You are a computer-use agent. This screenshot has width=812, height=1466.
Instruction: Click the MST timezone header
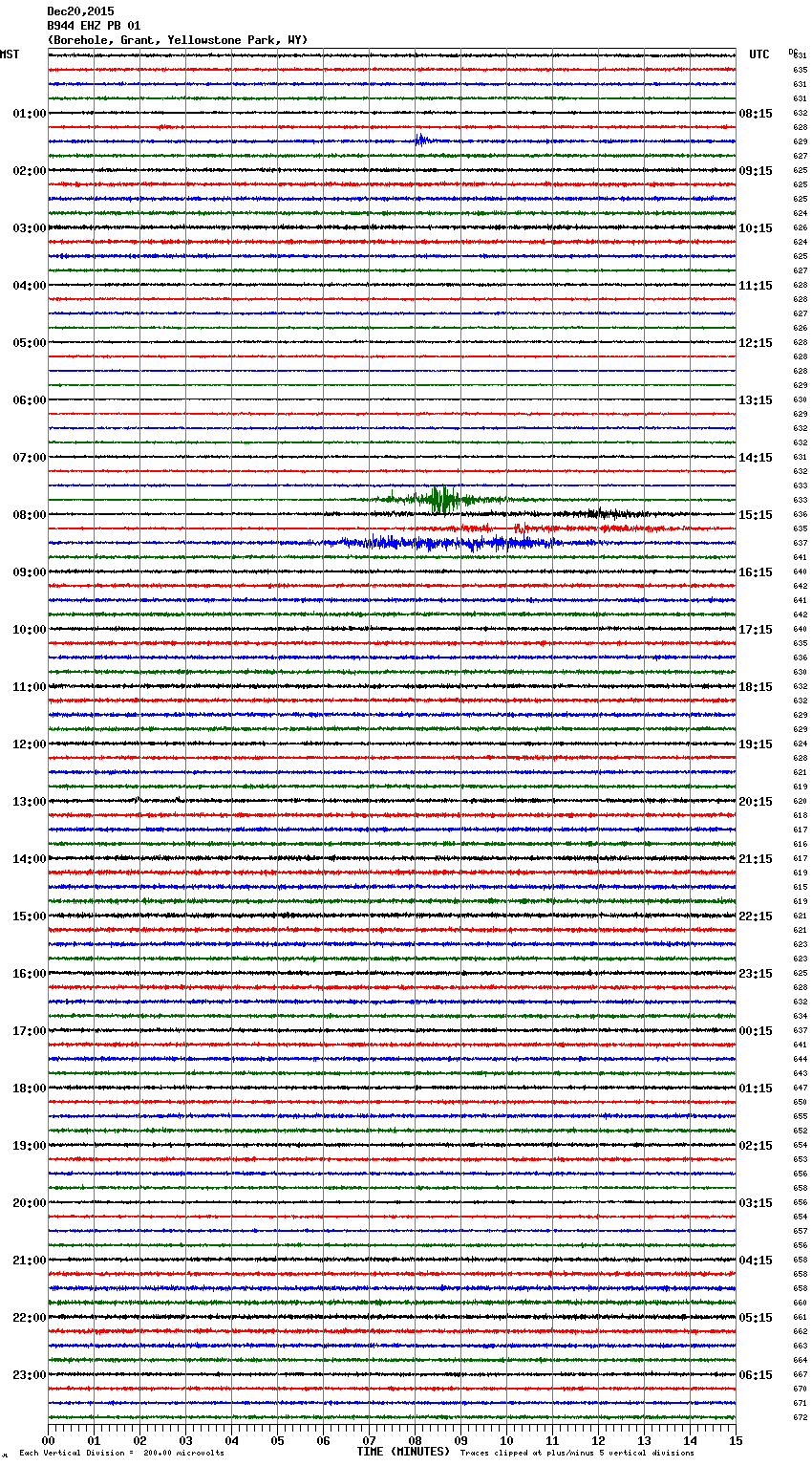coord(10,54)
